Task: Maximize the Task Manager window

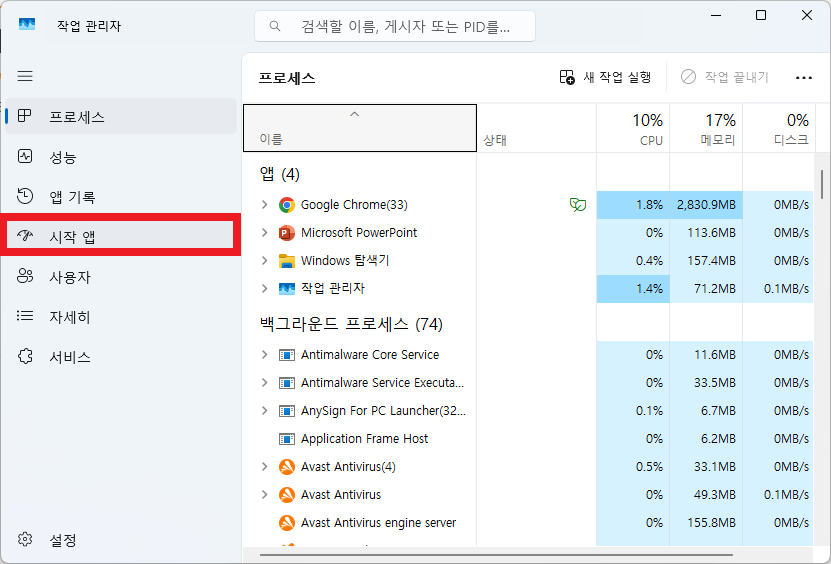Action: coord(761,15)
